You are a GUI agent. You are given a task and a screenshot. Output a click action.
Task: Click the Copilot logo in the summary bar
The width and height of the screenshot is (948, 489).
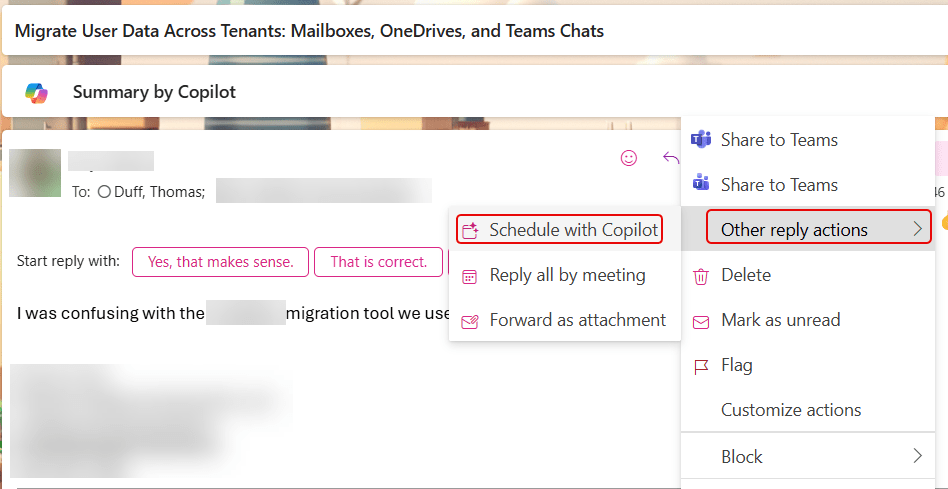coord(37,92)
